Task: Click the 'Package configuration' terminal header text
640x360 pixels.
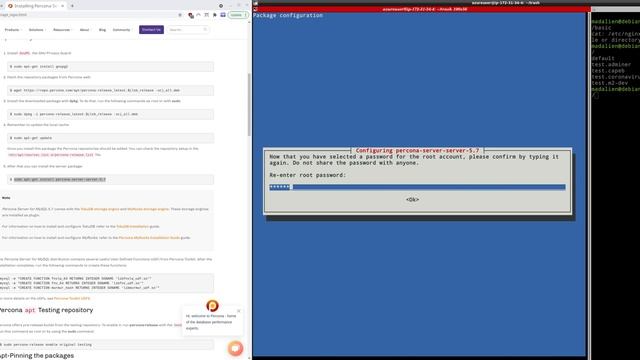Action: tap(288, 16)
